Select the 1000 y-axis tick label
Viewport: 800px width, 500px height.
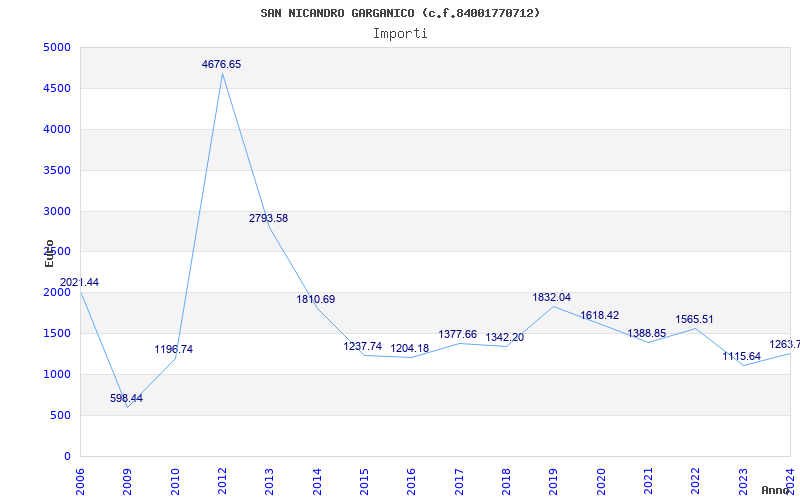(57, 374)
